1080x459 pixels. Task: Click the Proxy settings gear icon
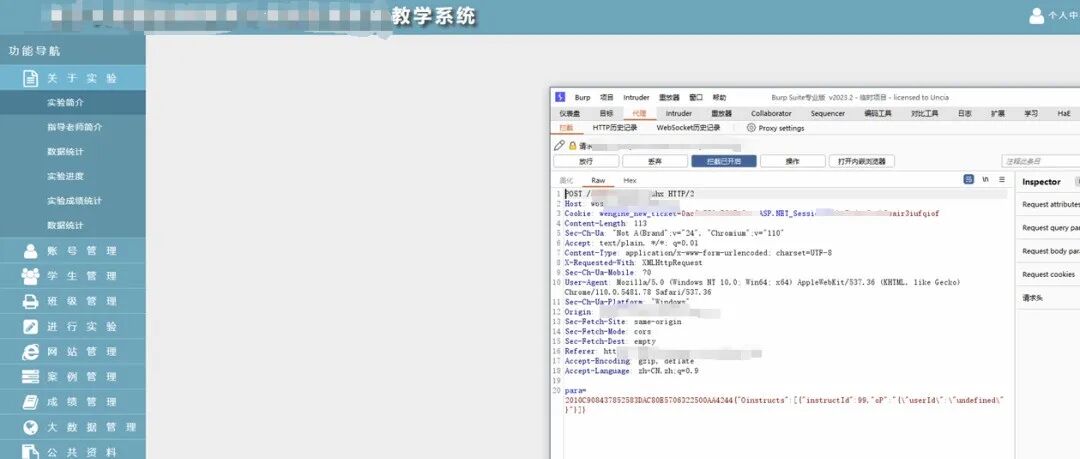tap(751, 128)
